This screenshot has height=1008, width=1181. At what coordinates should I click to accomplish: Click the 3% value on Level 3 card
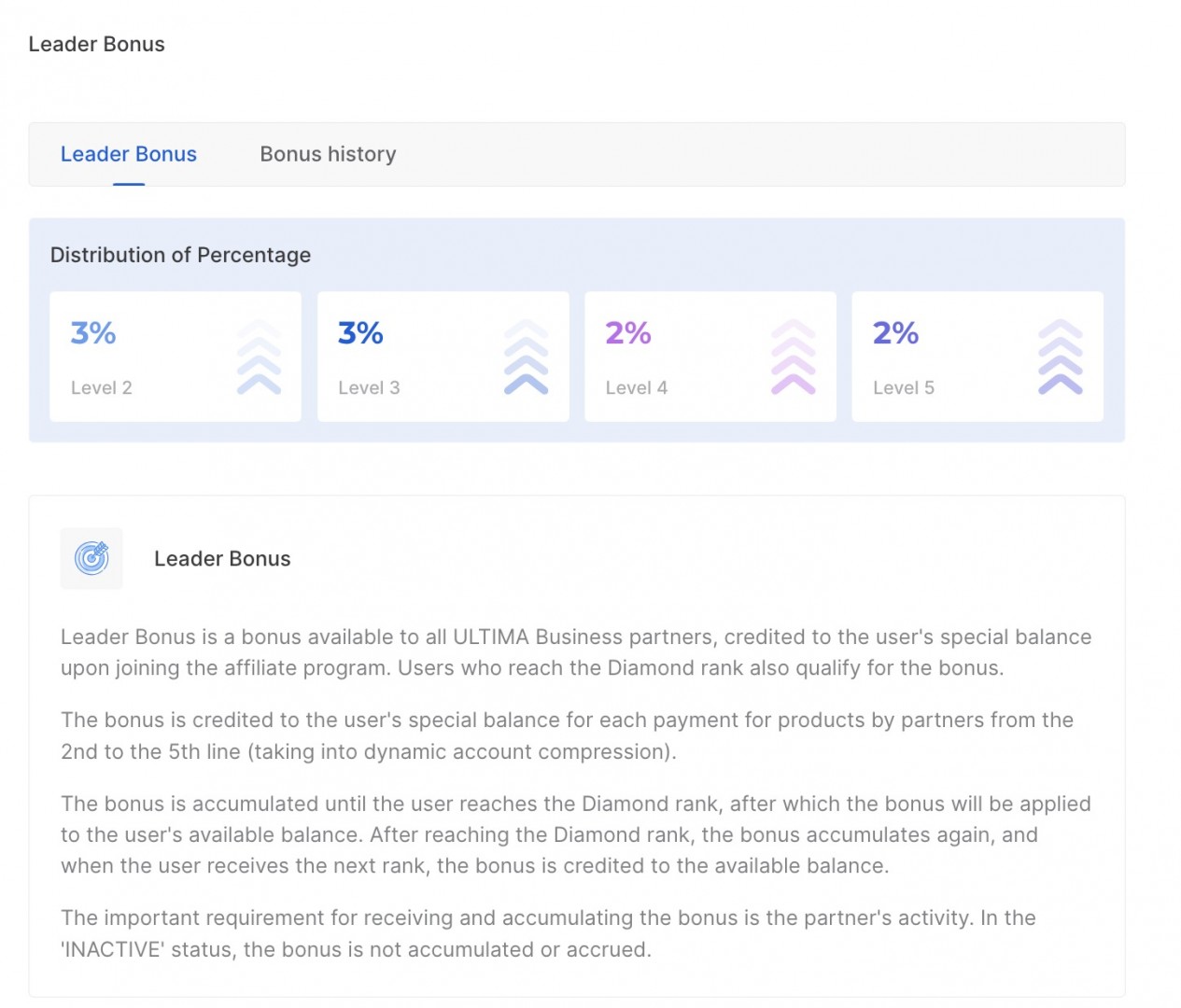pyautogui.click(x=360, y=333)
